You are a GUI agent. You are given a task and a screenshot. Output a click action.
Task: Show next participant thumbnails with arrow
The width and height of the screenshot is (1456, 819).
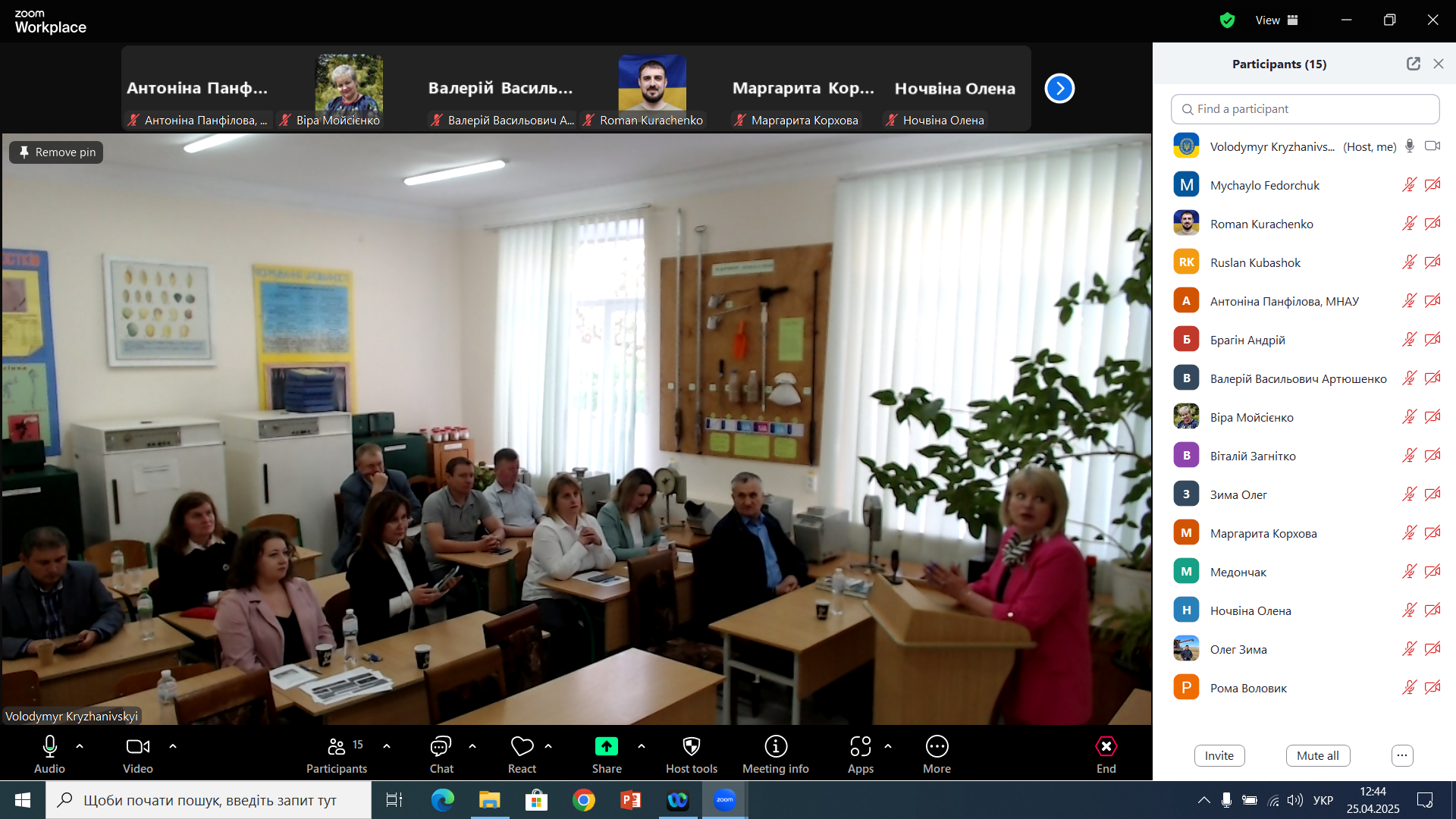tap(1059, 89)
